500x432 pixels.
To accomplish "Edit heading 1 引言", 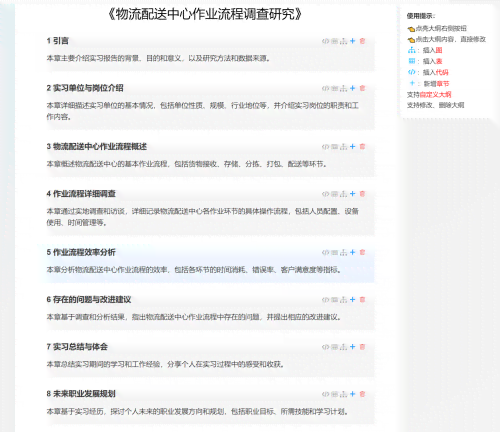I will pyautogui.click(x=58, y=41).
